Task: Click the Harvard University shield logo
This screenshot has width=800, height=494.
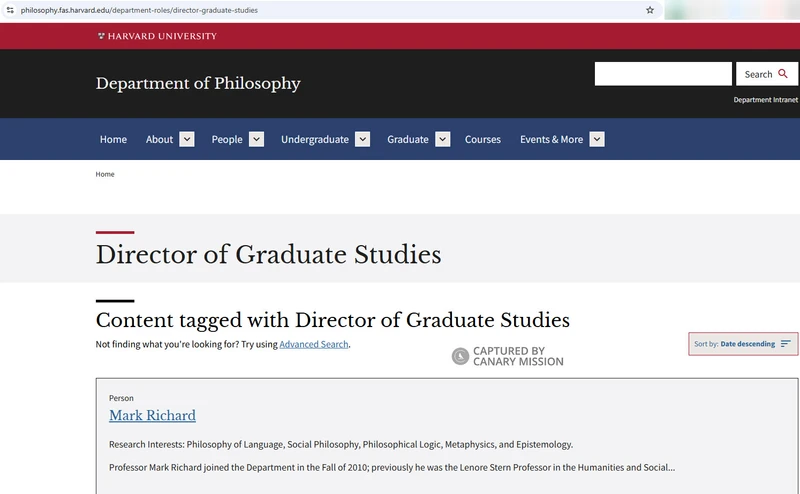Action: pos(101,36)
